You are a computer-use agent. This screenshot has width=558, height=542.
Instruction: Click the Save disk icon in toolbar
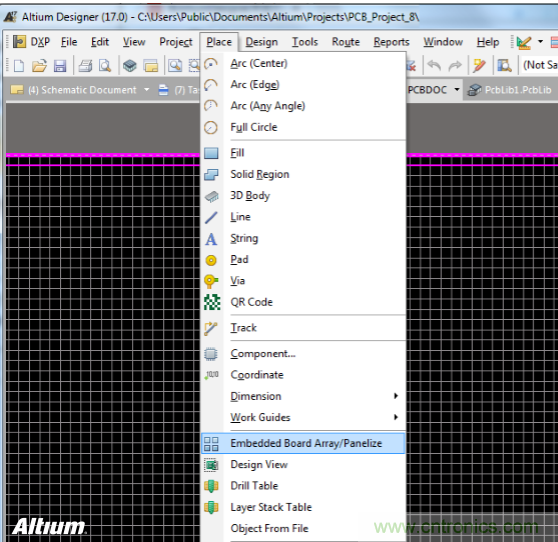coord(60,65)
